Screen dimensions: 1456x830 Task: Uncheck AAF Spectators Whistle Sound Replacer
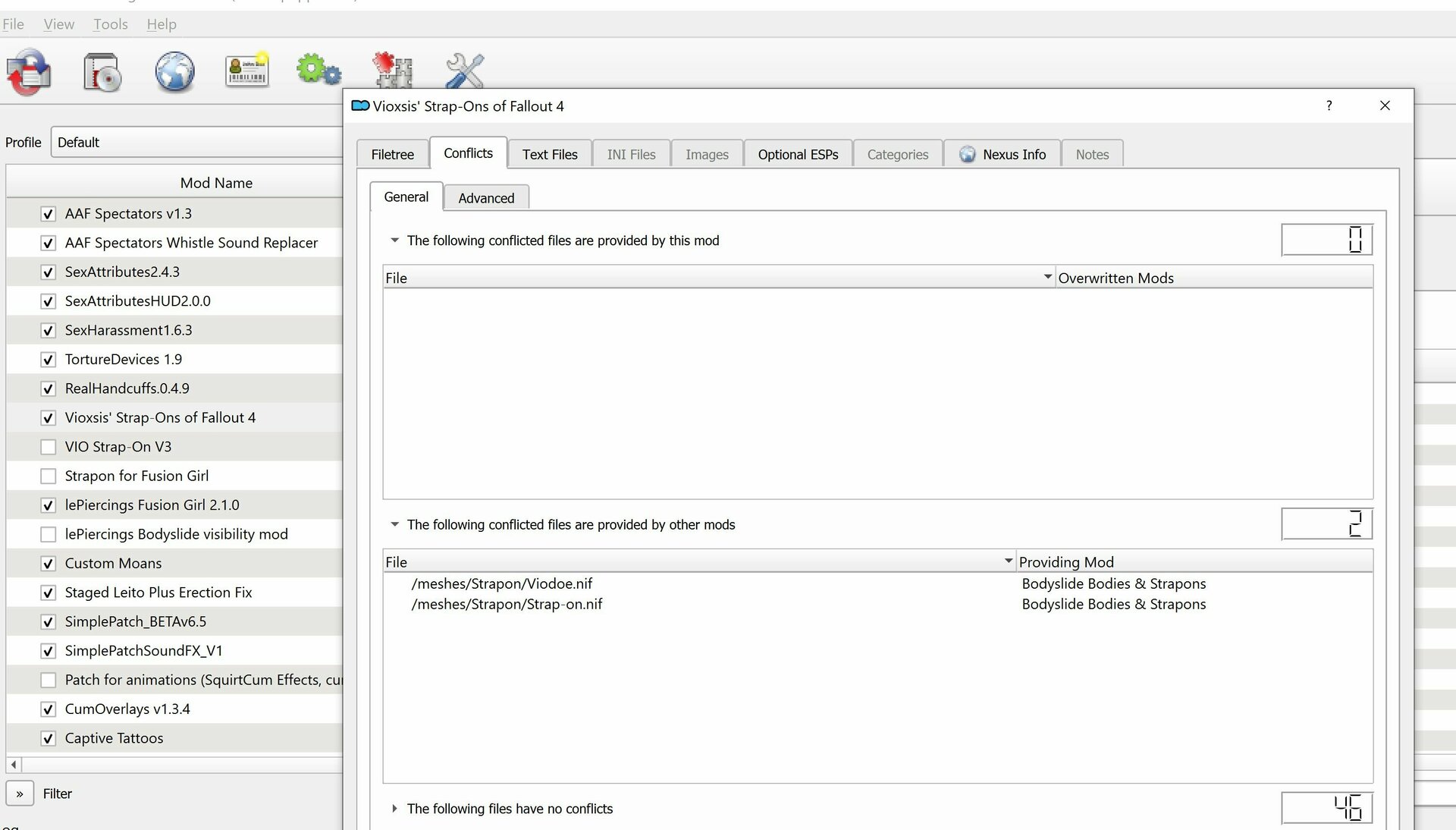point(48,243)
